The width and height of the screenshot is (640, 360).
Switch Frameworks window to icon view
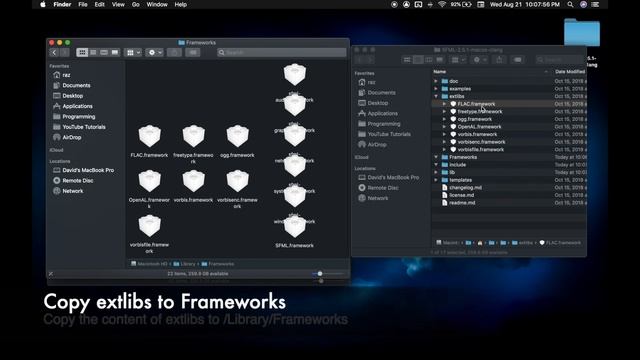click(x=82, y=52)
